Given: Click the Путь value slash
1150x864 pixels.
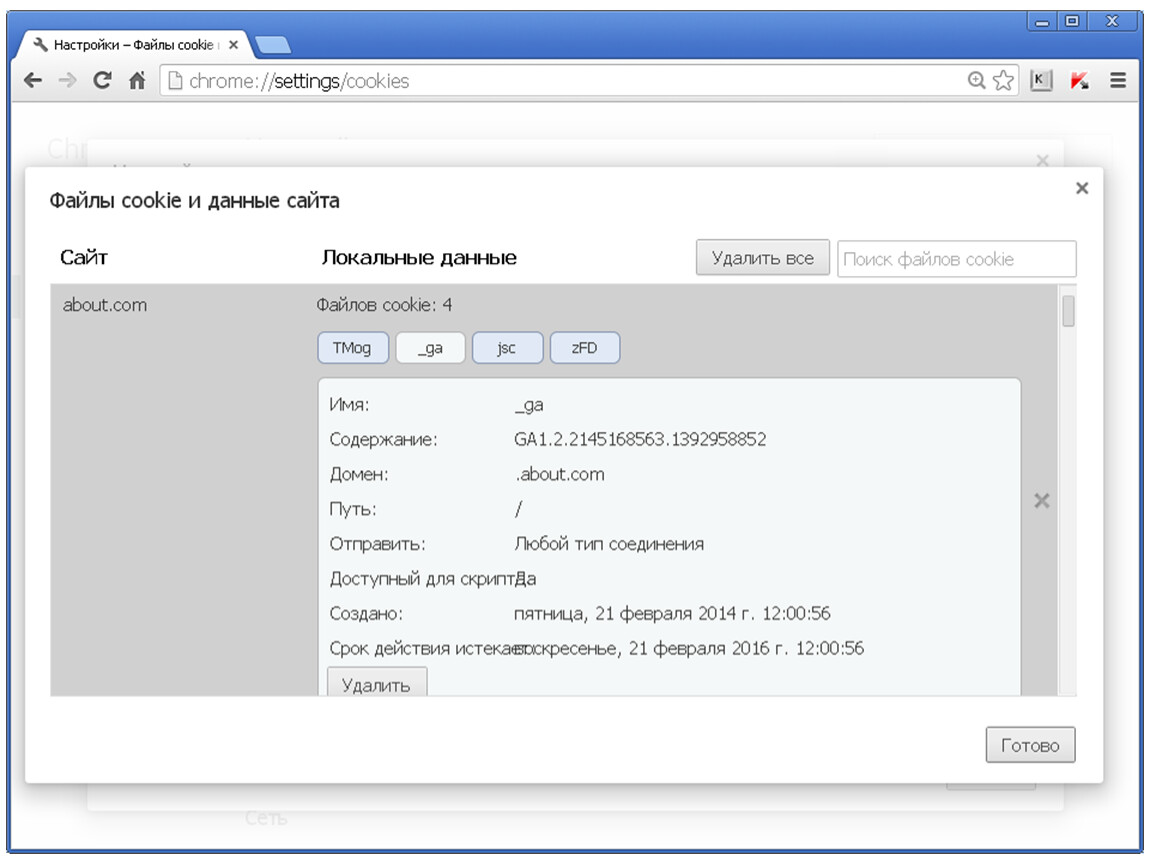Looking at the screenshot, I should point(519,509).
